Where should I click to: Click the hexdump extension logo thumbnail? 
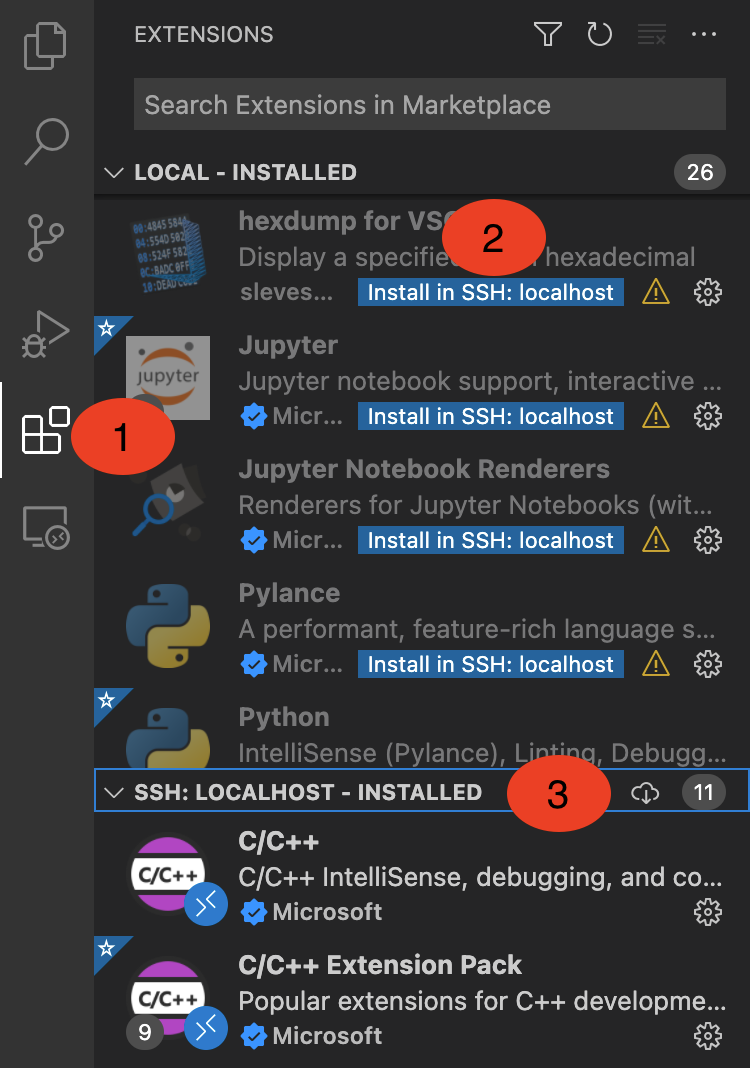pos(168,253)
